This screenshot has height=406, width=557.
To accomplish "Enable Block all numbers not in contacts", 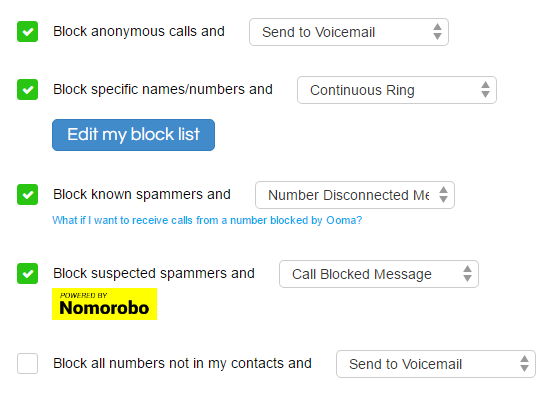I will 27,363.
